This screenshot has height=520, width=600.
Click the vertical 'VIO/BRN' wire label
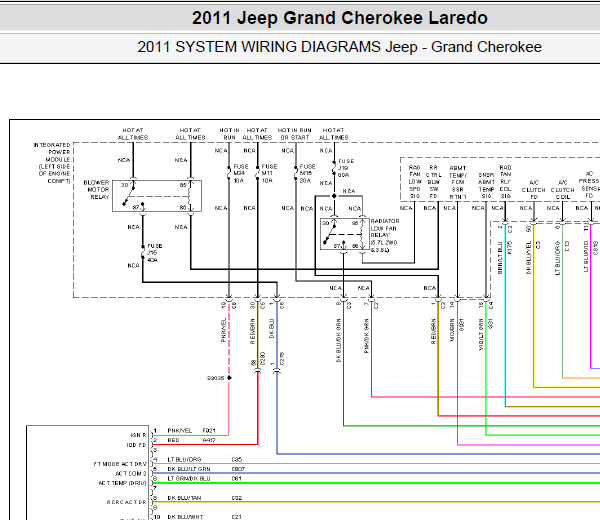[x=452, y=330]
